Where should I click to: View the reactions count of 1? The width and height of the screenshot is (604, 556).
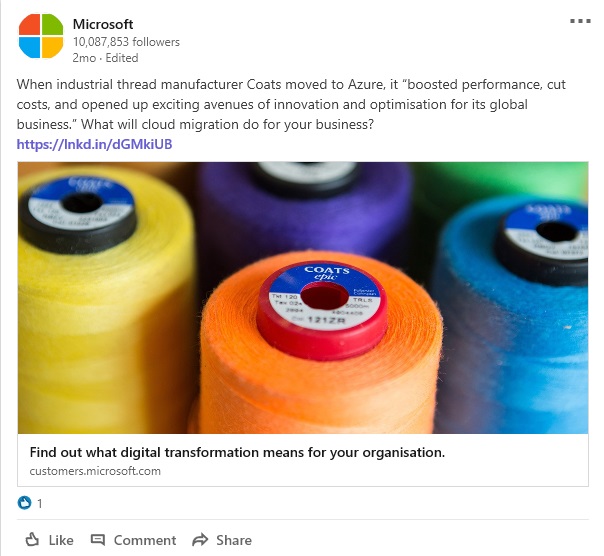(x=40, y=503)
